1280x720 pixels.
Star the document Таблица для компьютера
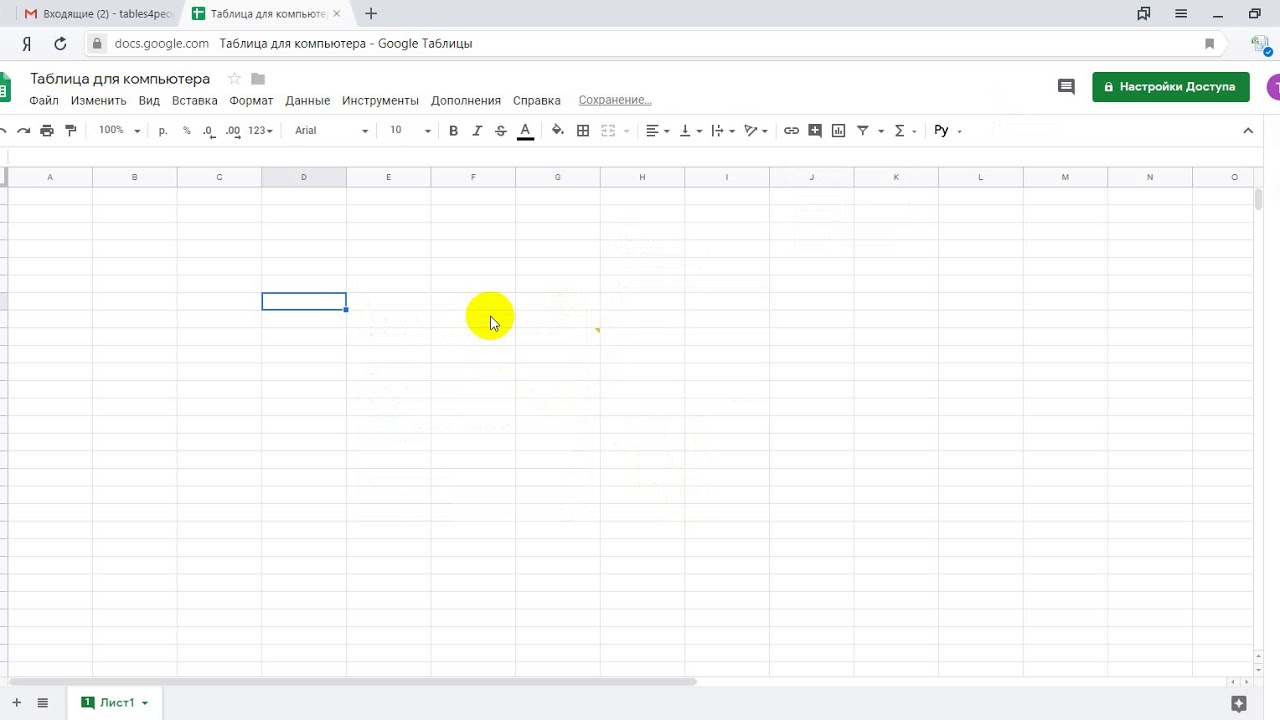[x=234, y=79]
